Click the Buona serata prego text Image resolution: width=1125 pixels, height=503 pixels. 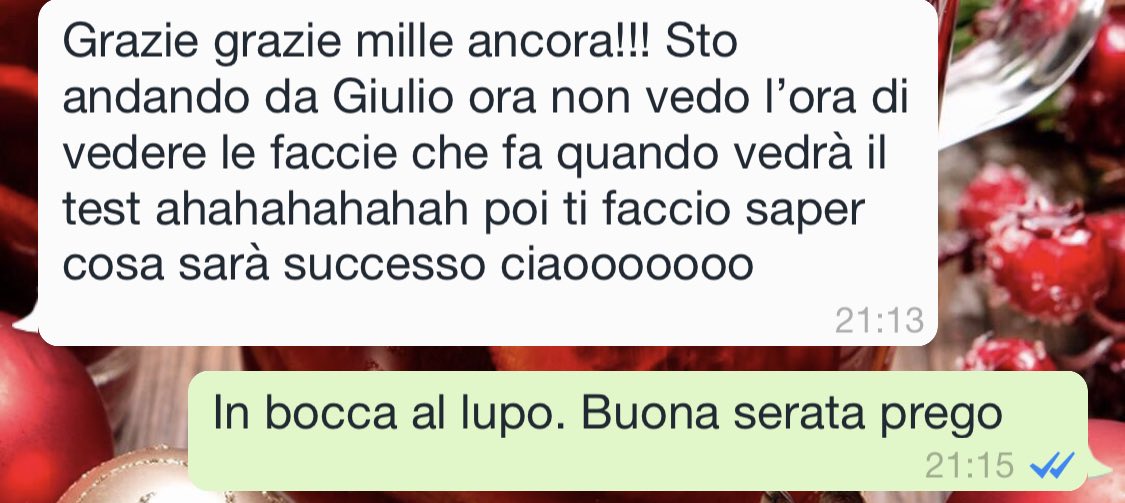click(791, 415)
